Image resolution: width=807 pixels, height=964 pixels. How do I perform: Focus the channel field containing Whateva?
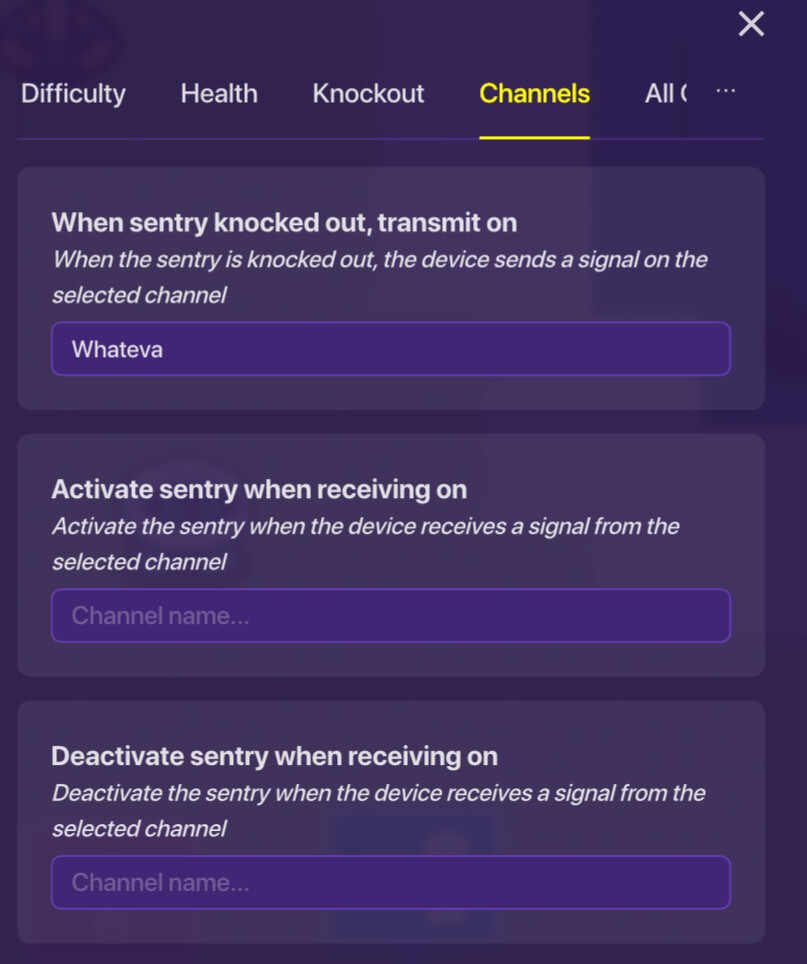390,349
